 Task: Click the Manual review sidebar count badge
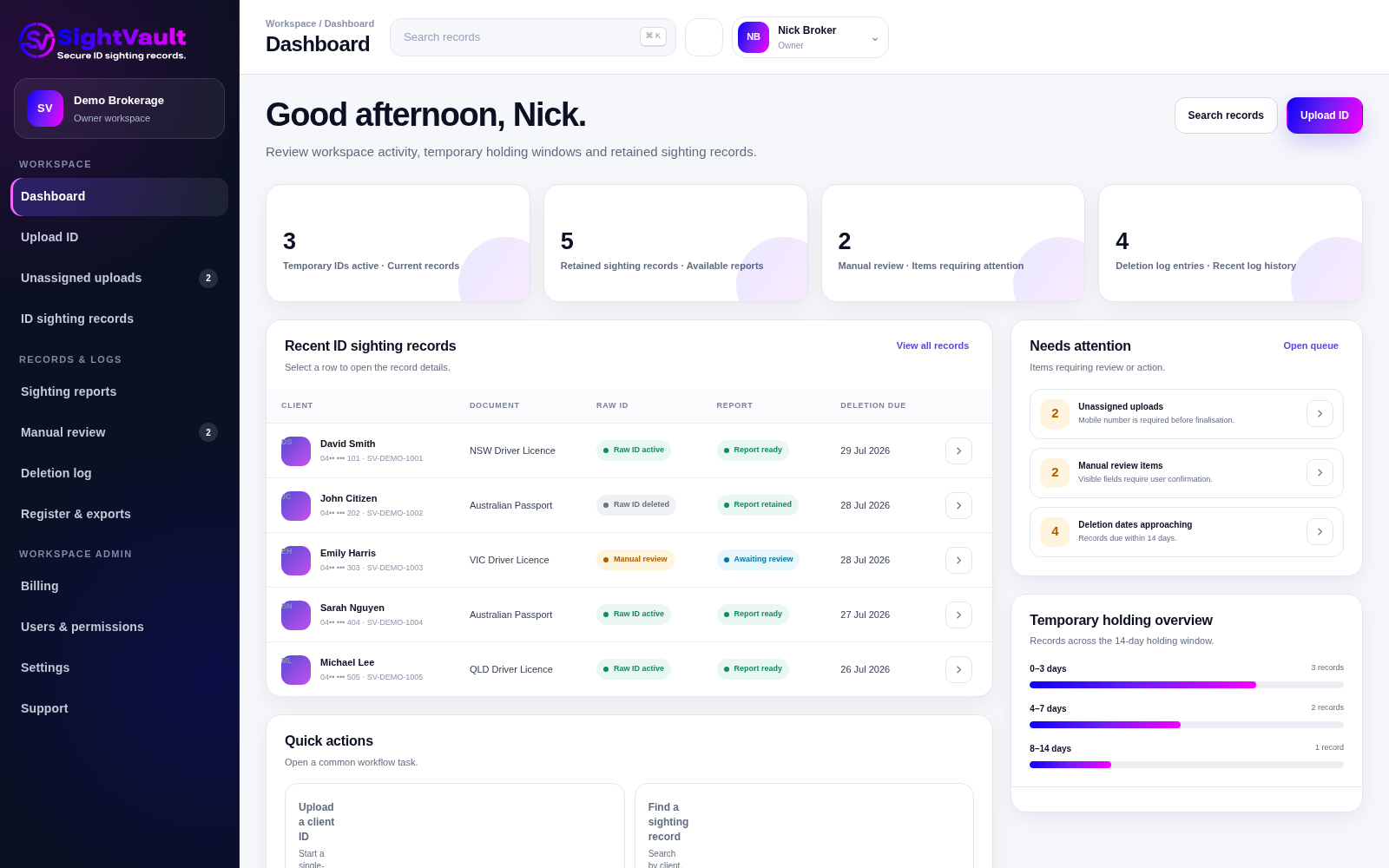208,432
